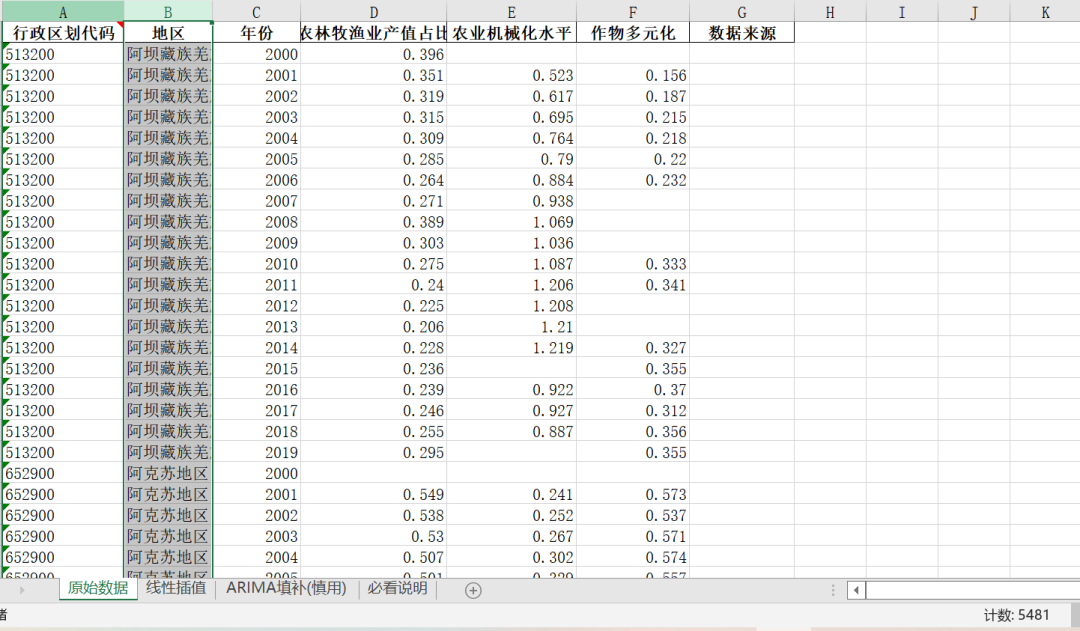Select column A header
This screenshot has width=1080, height=631.
[63, 12]
